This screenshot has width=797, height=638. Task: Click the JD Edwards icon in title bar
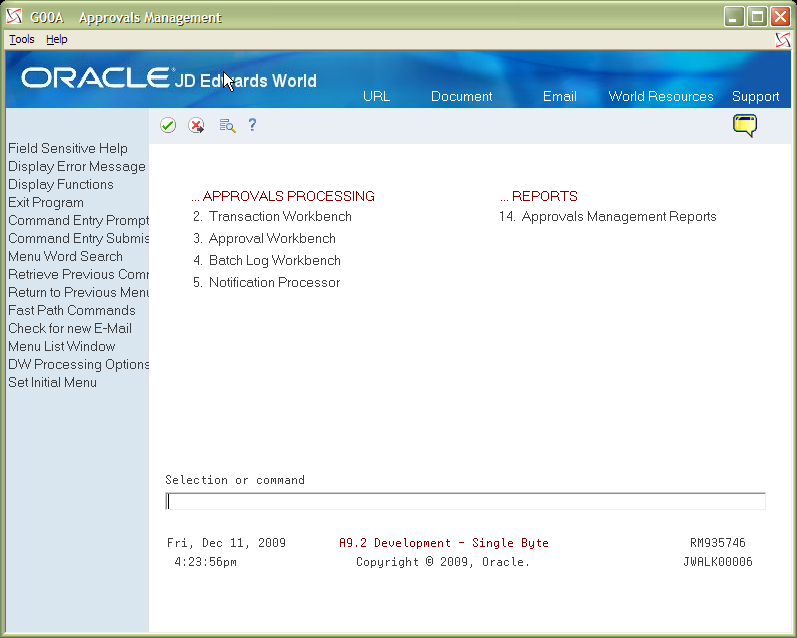(14, 17)
